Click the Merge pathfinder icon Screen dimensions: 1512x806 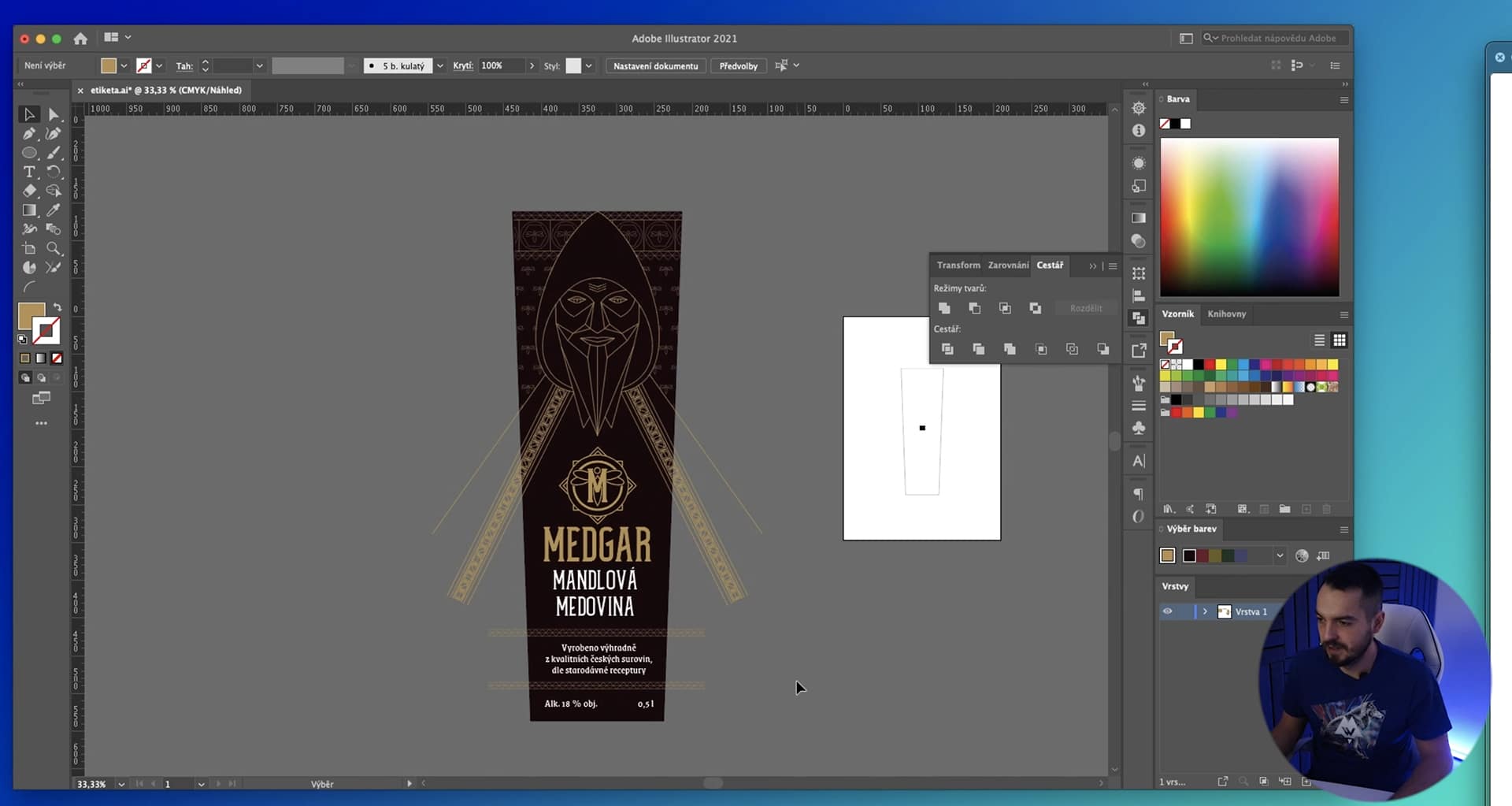pos(1010,349)
